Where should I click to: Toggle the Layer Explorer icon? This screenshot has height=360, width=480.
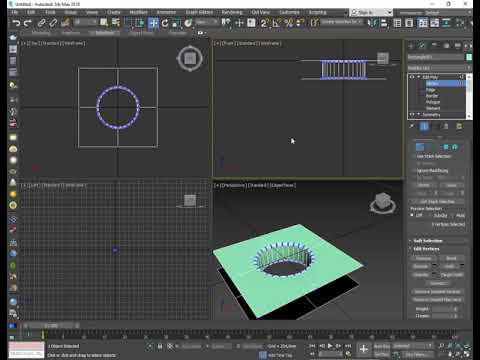point(409,23)
